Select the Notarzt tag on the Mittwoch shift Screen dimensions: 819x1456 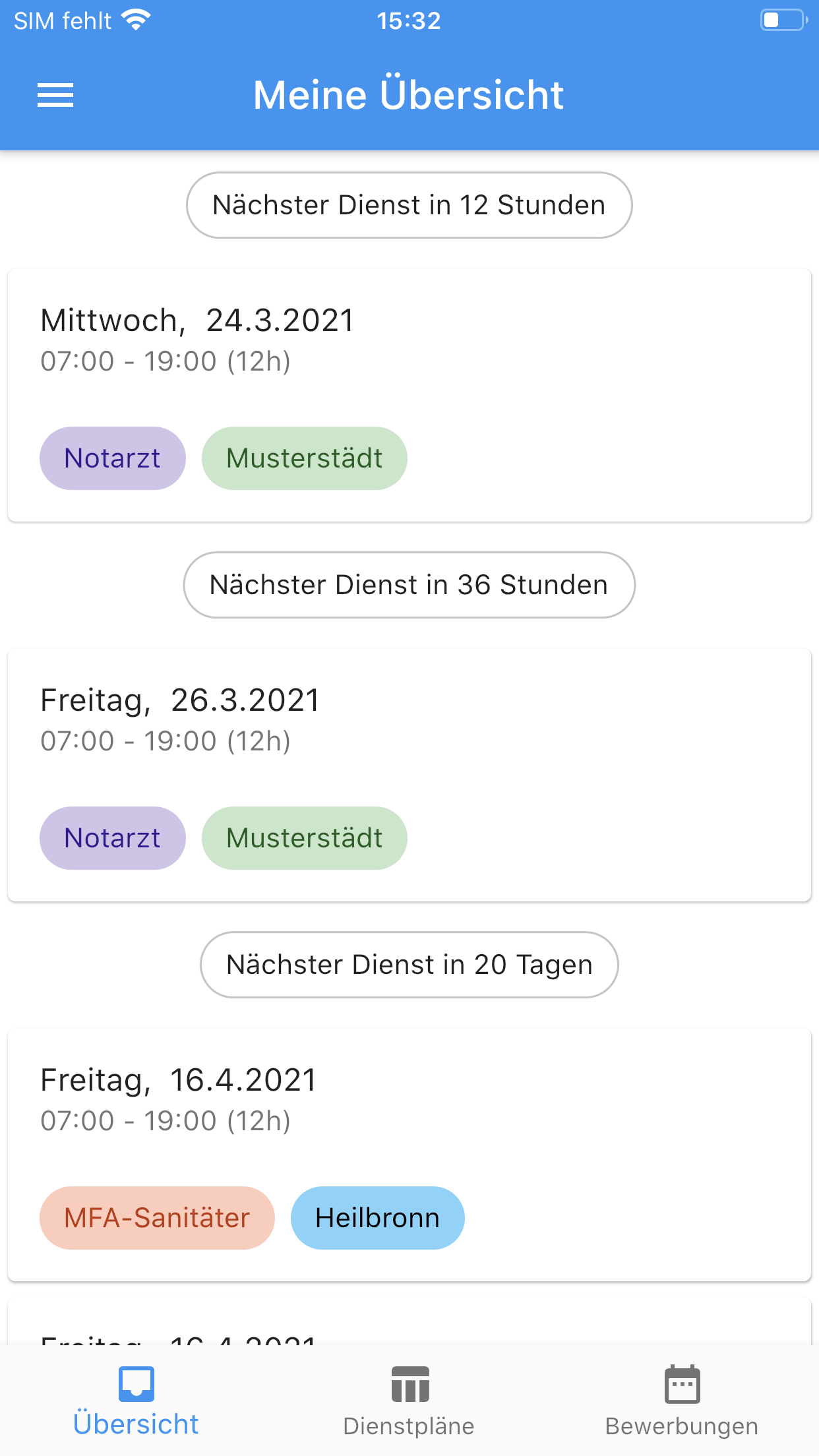point(113,458)
